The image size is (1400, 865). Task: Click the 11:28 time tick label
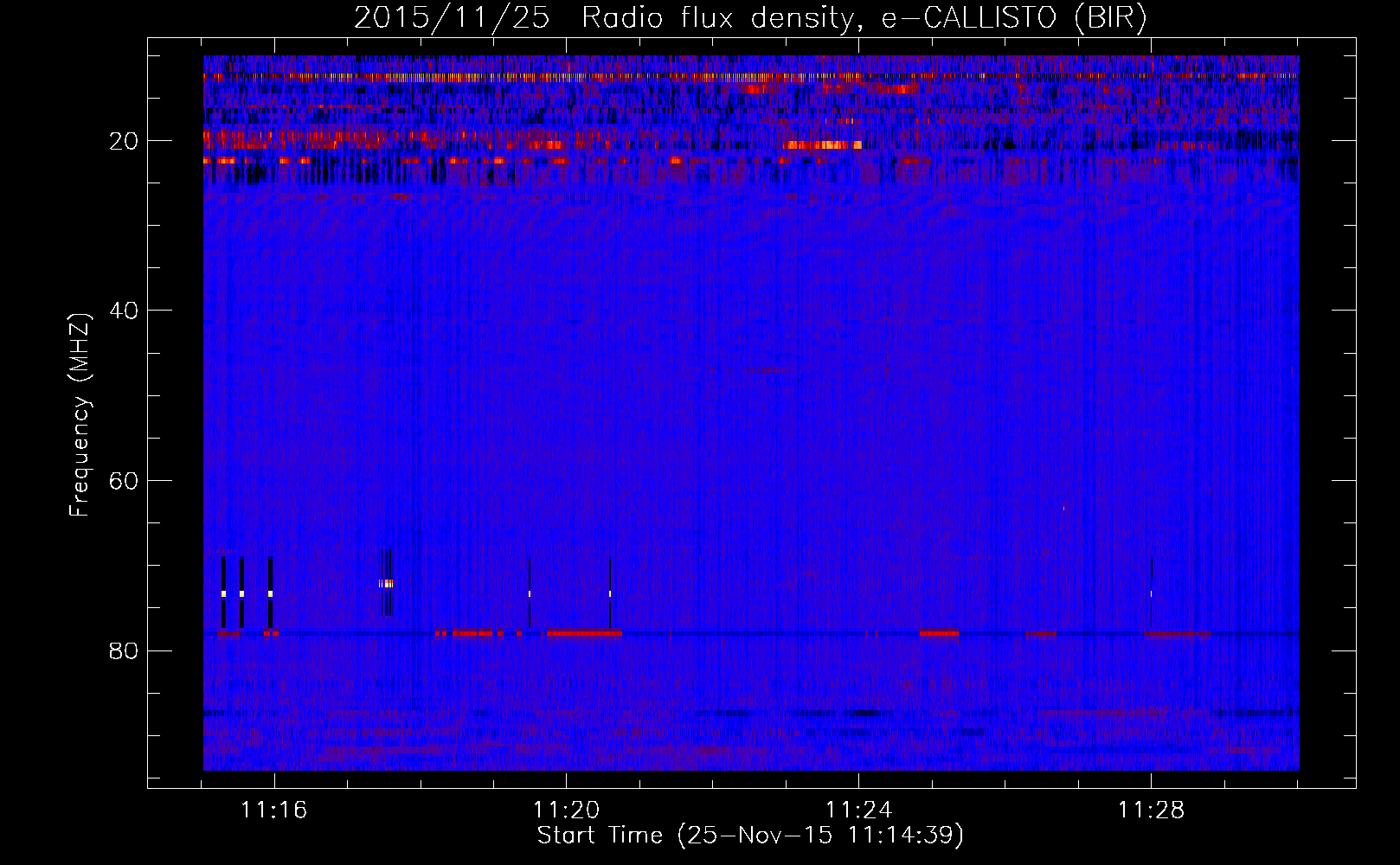[x=1151, y=811]
